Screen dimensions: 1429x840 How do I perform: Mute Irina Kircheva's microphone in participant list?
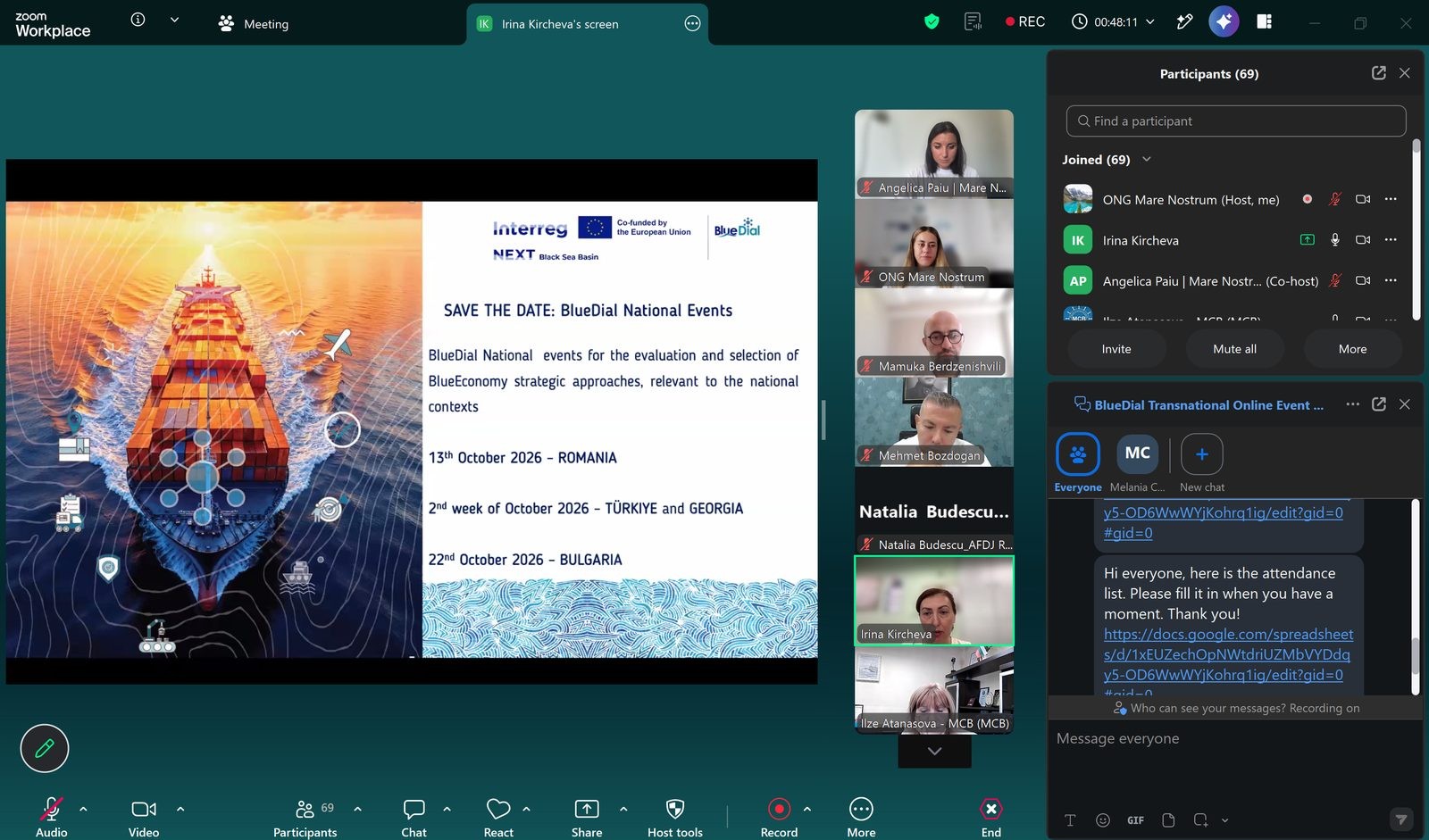point(1335,239)
